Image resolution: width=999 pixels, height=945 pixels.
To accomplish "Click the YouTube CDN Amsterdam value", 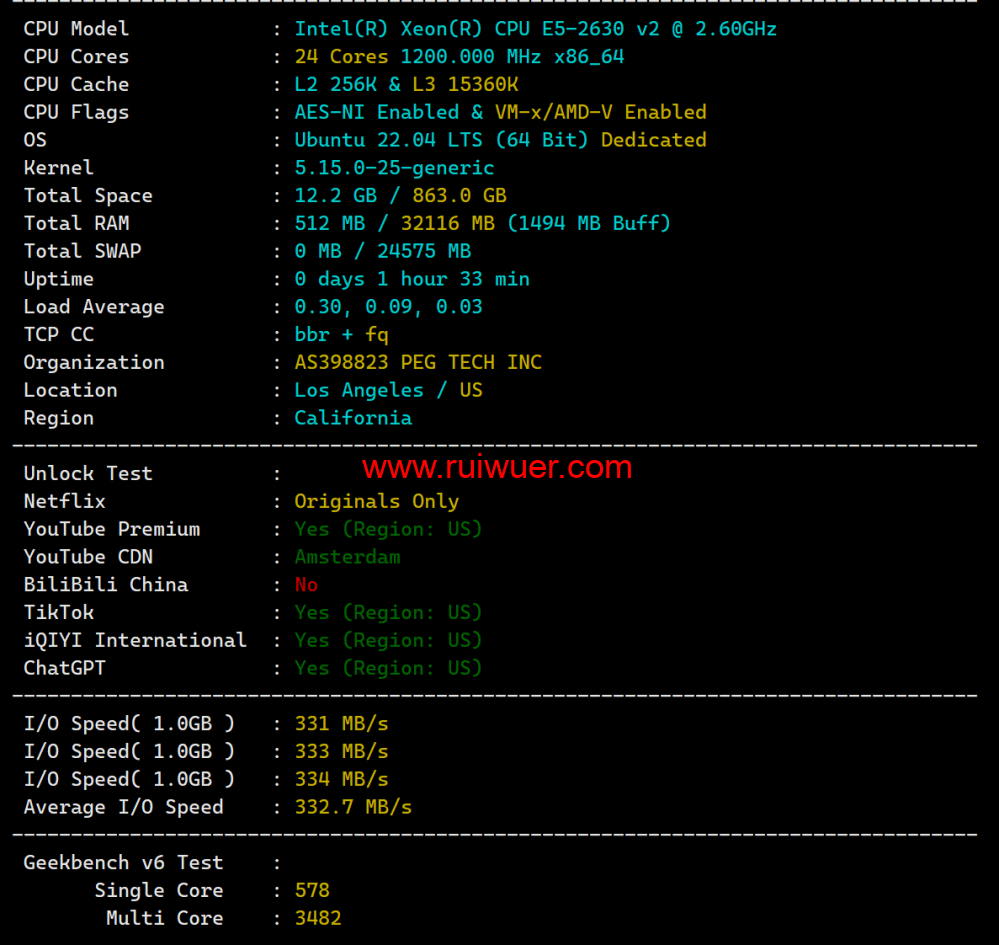I will [x=347, y=557].
